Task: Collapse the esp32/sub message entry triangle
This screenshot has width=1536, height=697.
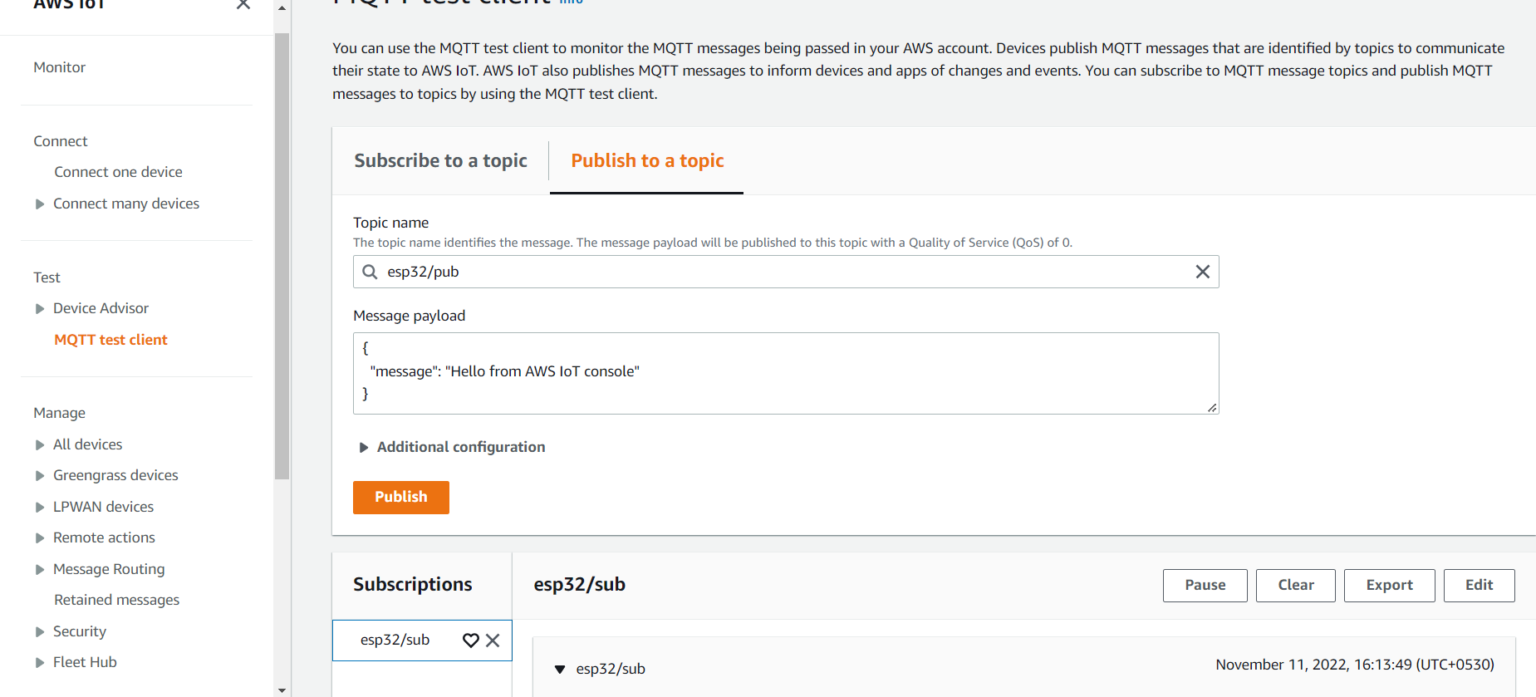Action: coord(560,669)
